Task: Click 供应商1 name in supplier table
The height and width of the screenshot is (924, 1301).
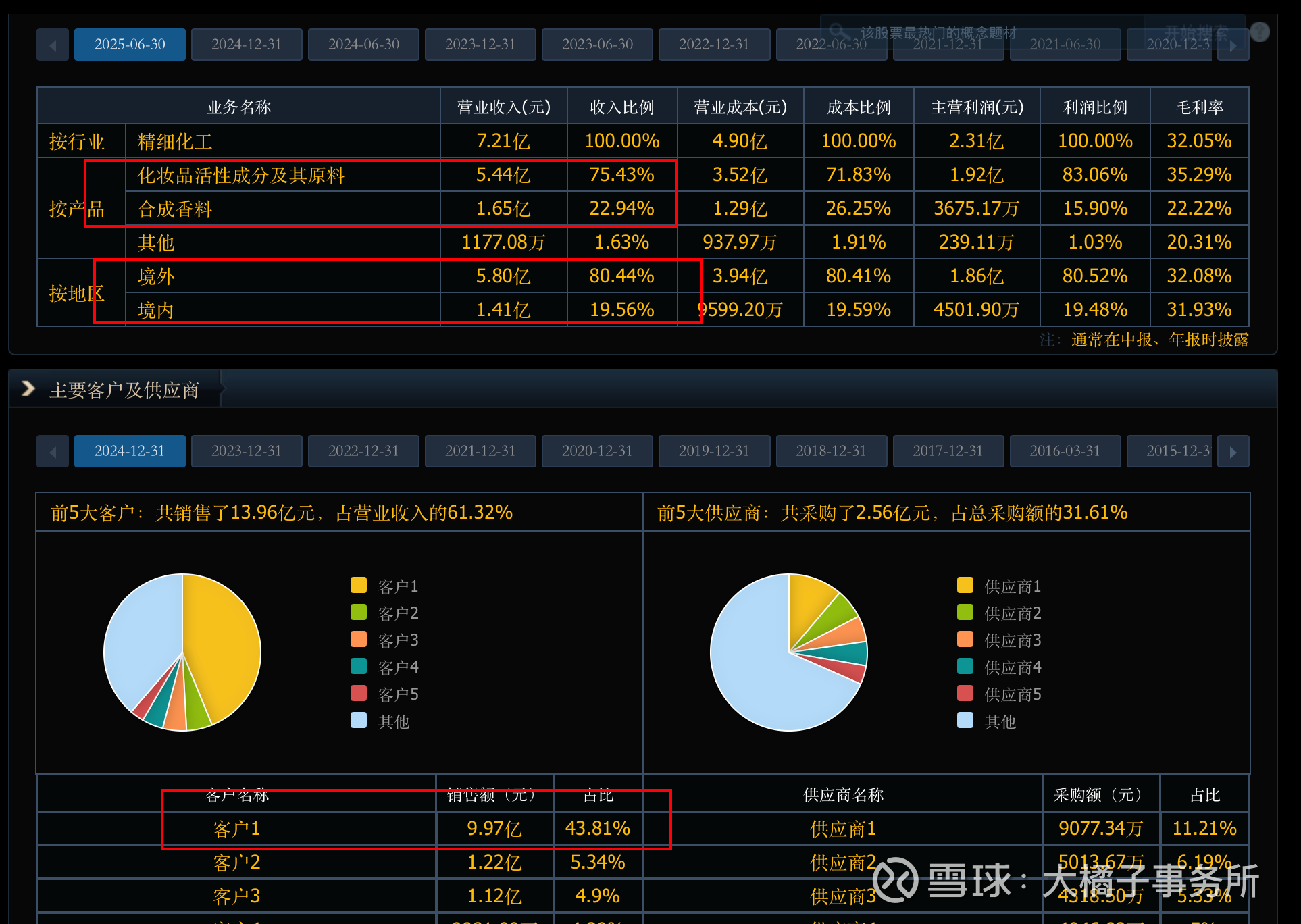Action: click(842, 828)
